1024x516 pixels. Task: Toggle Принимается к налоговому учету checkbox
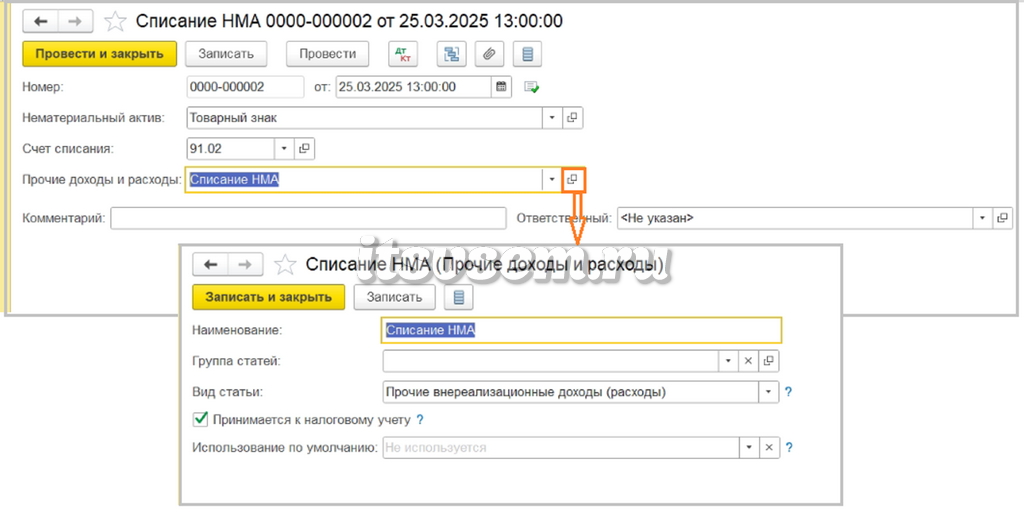[200, 419]
